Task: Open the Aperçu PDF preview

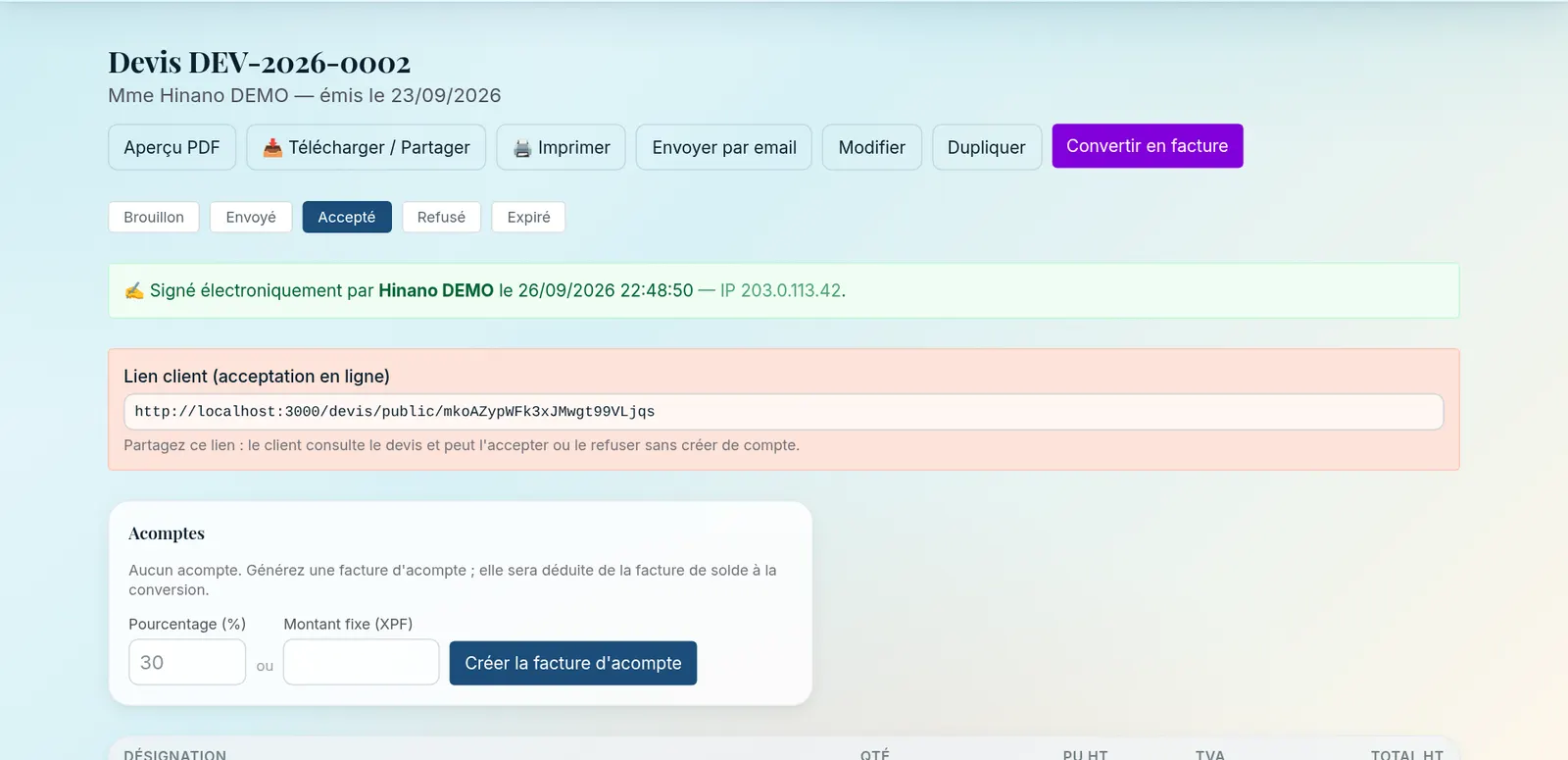Action: 171,147
